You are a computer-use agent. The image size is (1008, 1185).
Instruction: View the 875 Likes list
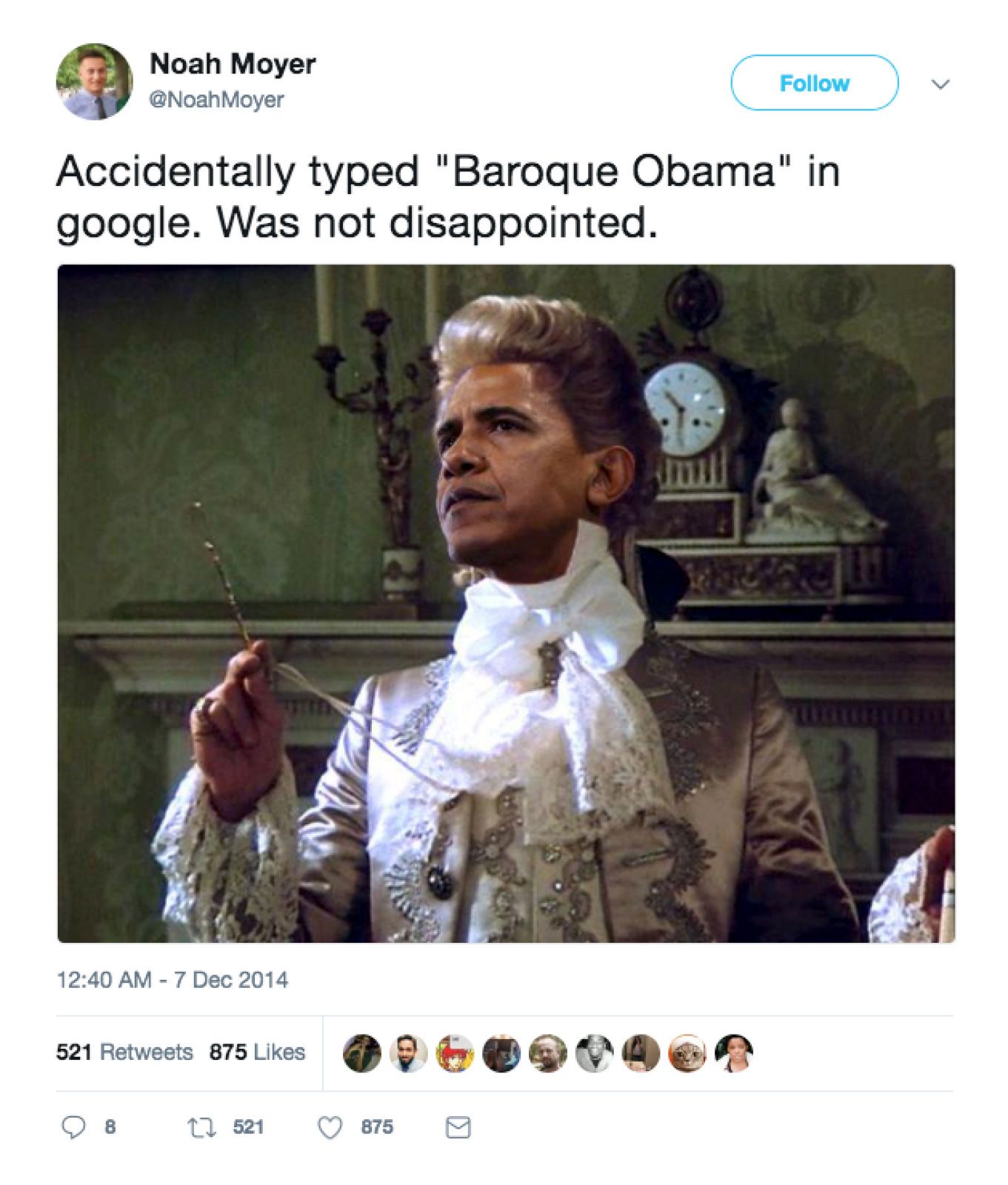pyautogui.click(x=257, y=1052)
